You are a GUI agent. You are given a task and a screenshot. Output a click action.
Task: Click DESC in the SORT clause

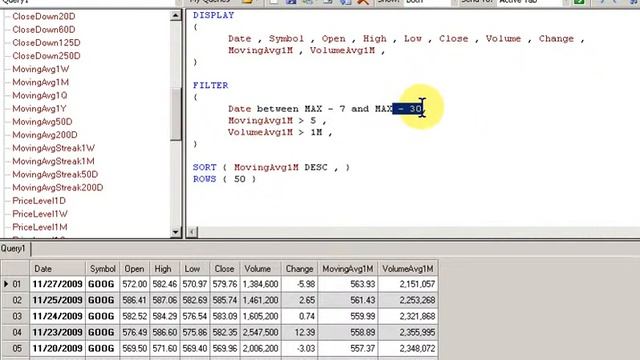316,167
